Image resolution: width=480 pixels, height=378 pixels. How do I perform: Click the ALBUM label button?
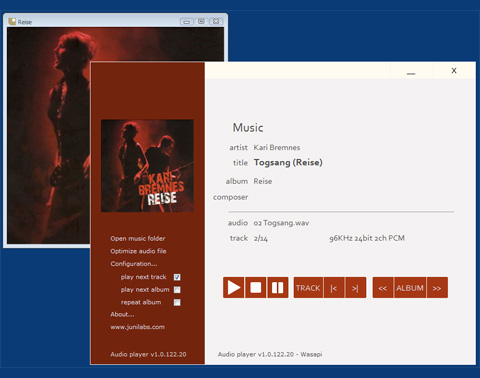tap(410, 288)
